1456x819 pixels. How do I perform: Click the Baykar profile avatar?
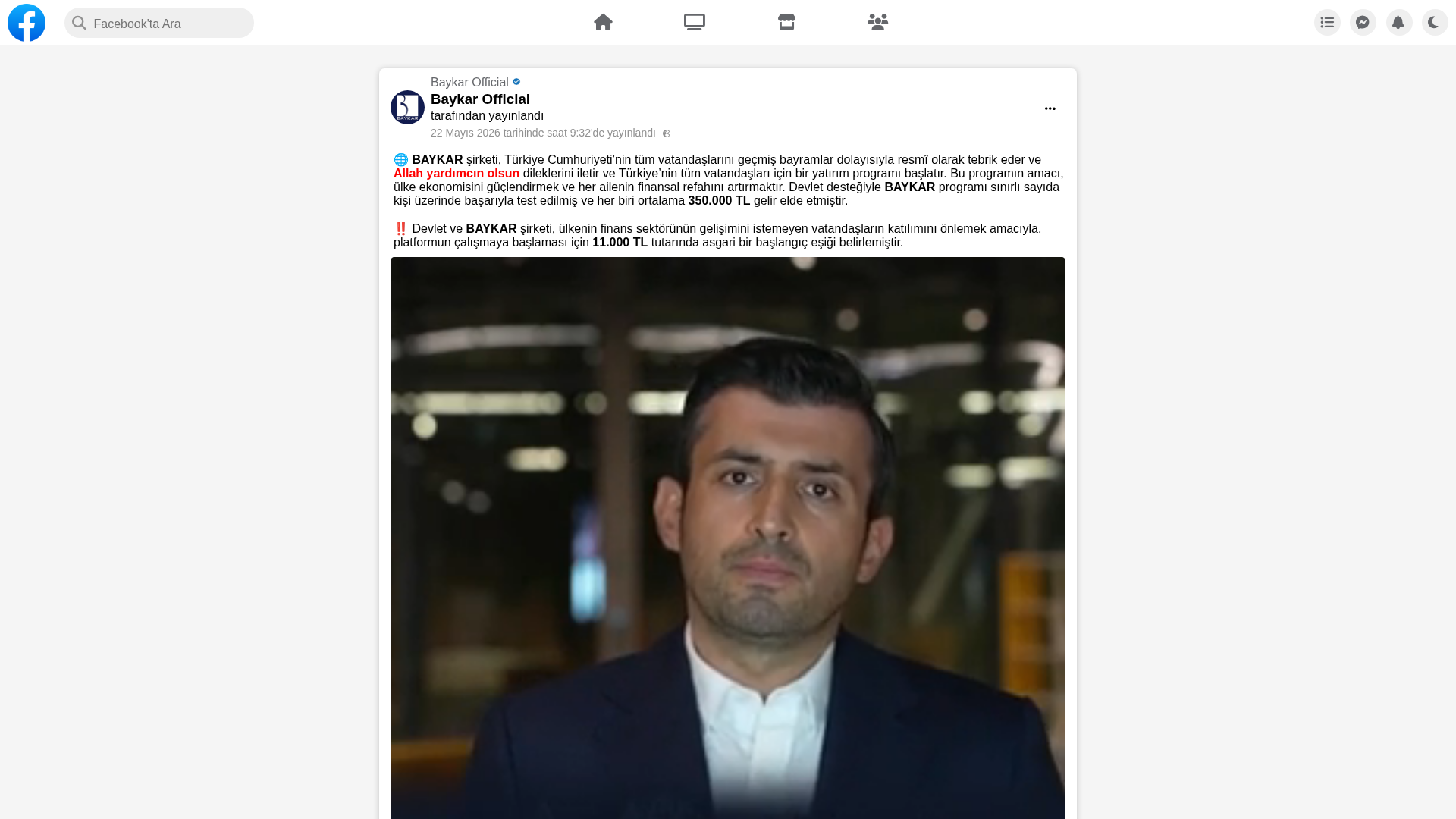pos(407,107)
